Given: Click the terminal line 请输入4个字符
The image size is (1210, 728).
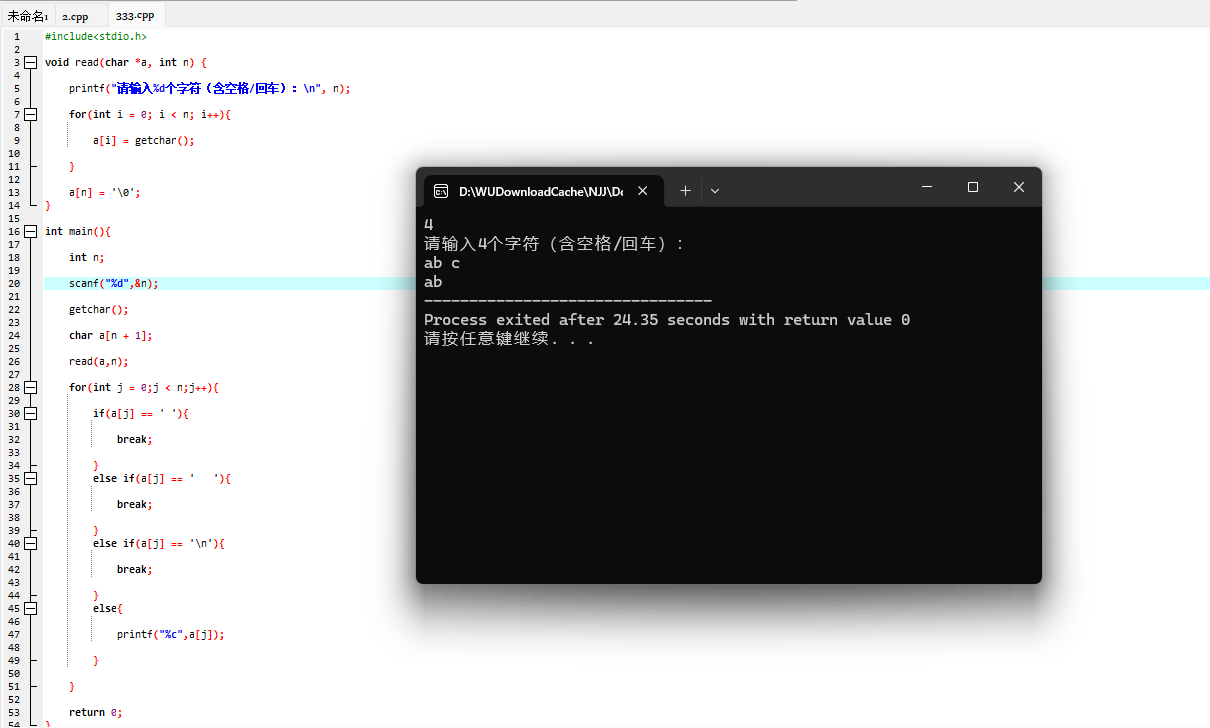Looking at the screenshot, I should click(x=554, y=243).
